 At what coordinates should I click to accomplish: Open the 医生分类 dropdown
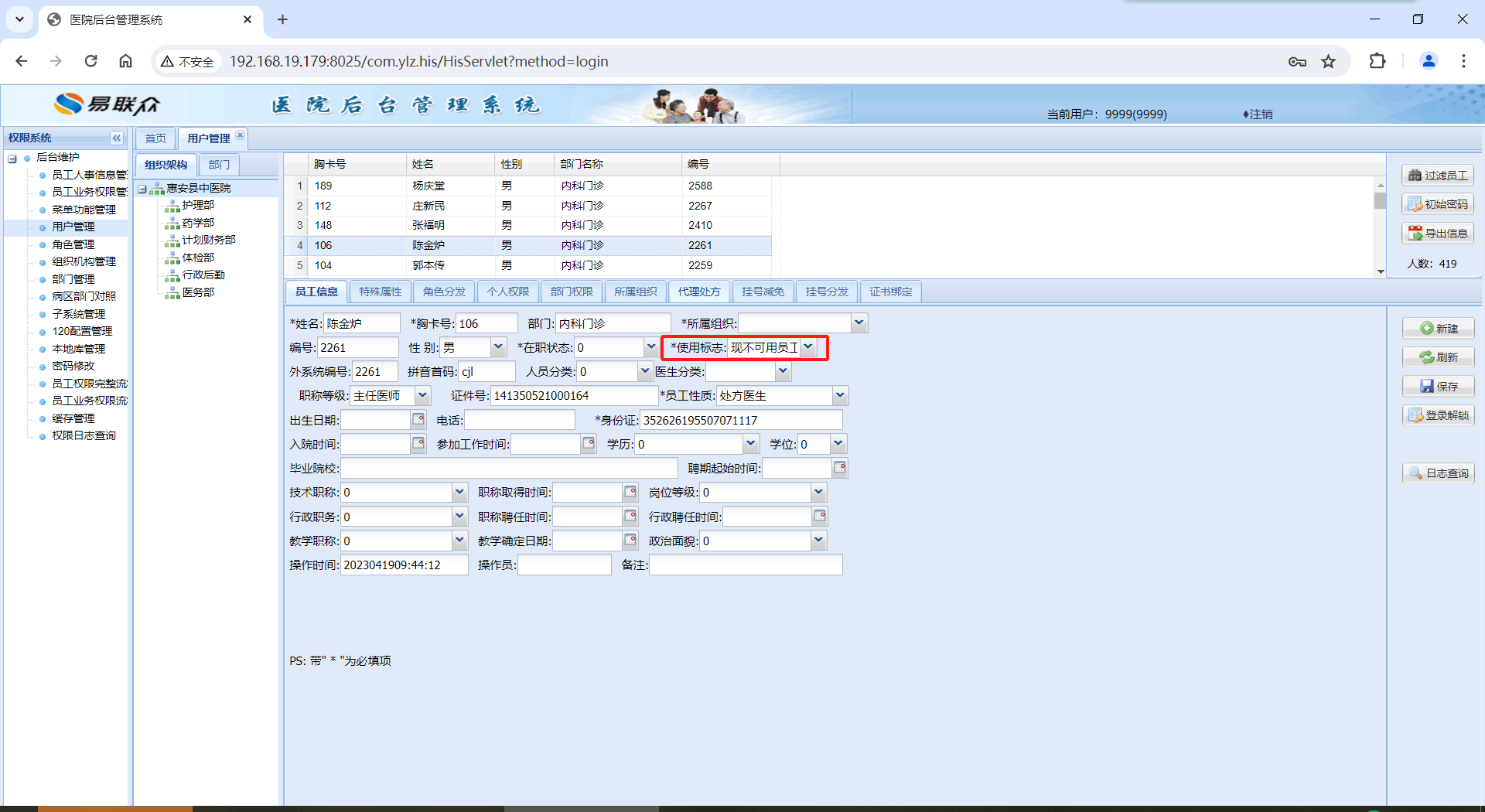[783, 371]
